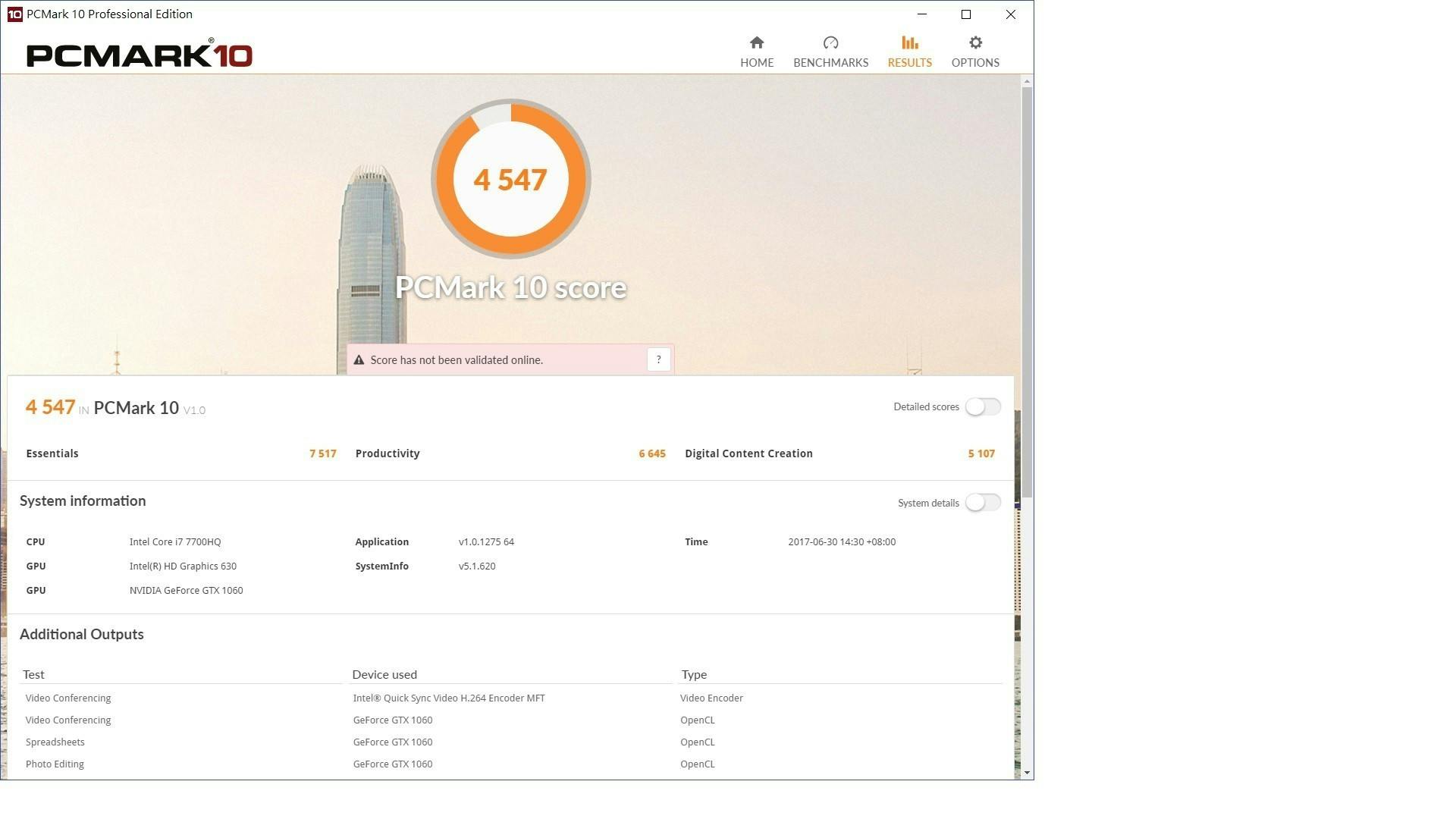Click the CPU value Intel Core i7 7700HQ
The width and height of the screenshot is (1456, 819).
tap(175, 542)
